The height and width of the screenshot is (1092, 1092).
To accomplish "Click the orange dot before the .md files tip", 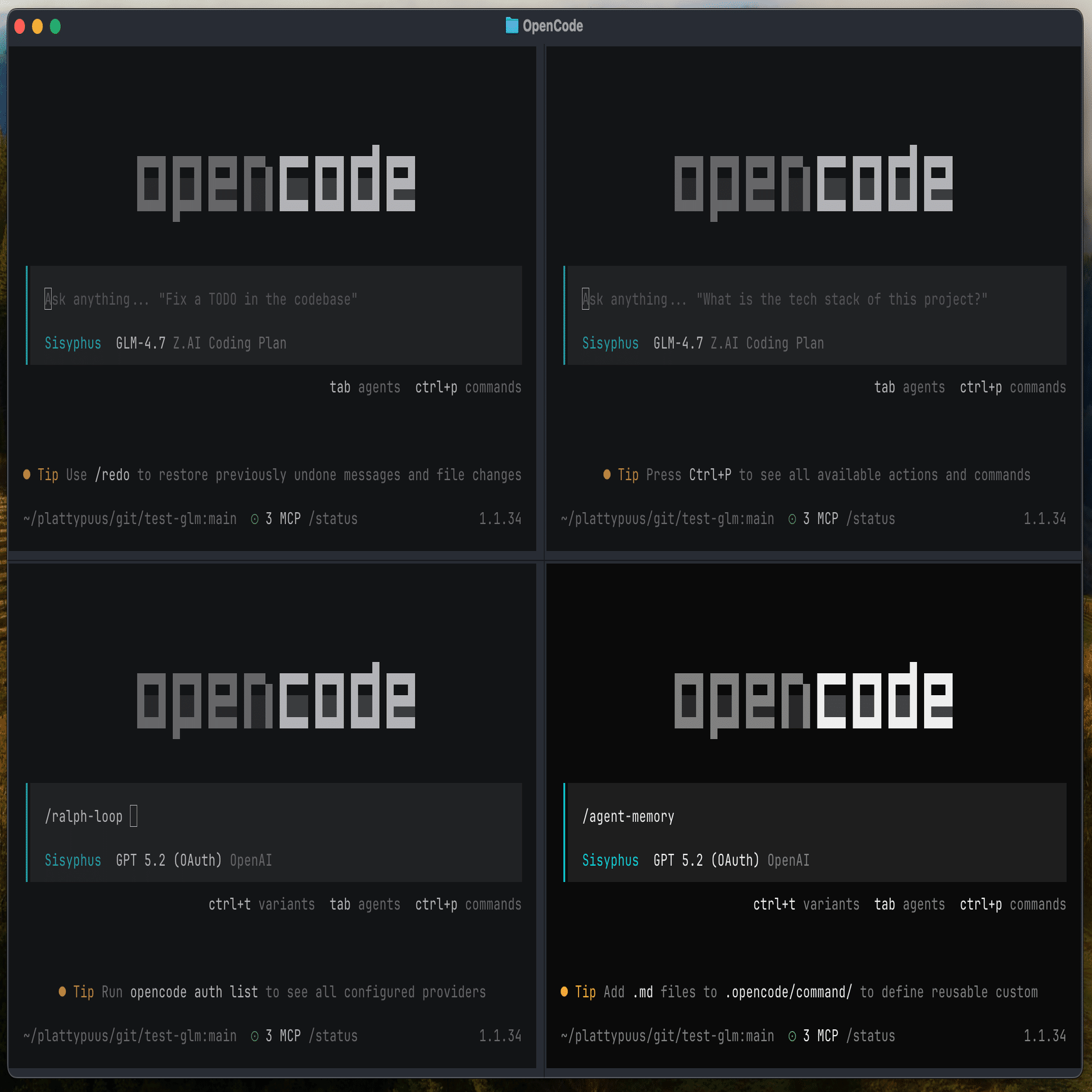I will (x=564, y=992).
